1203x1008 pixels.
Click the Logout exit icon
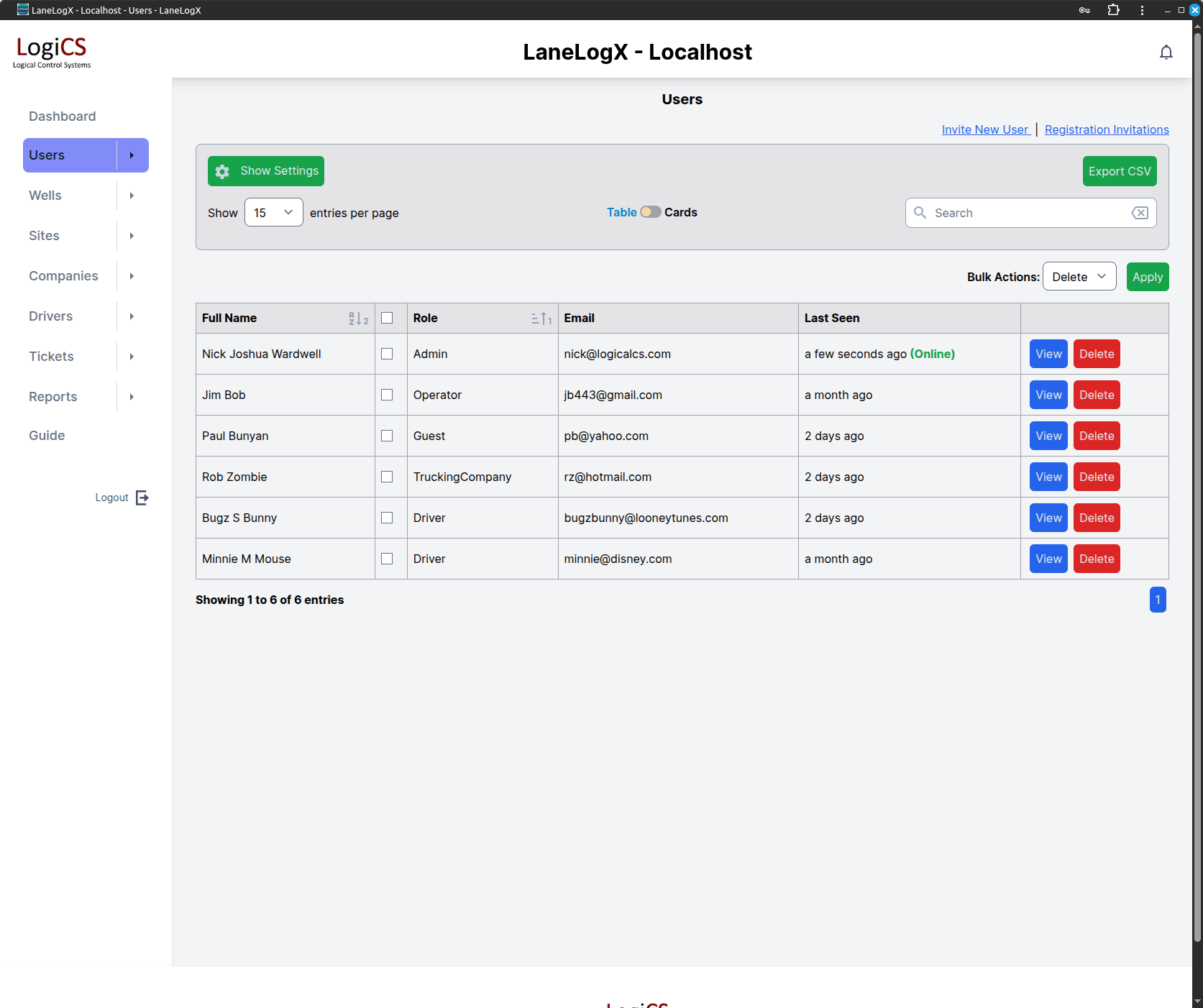tap(142, 498)
